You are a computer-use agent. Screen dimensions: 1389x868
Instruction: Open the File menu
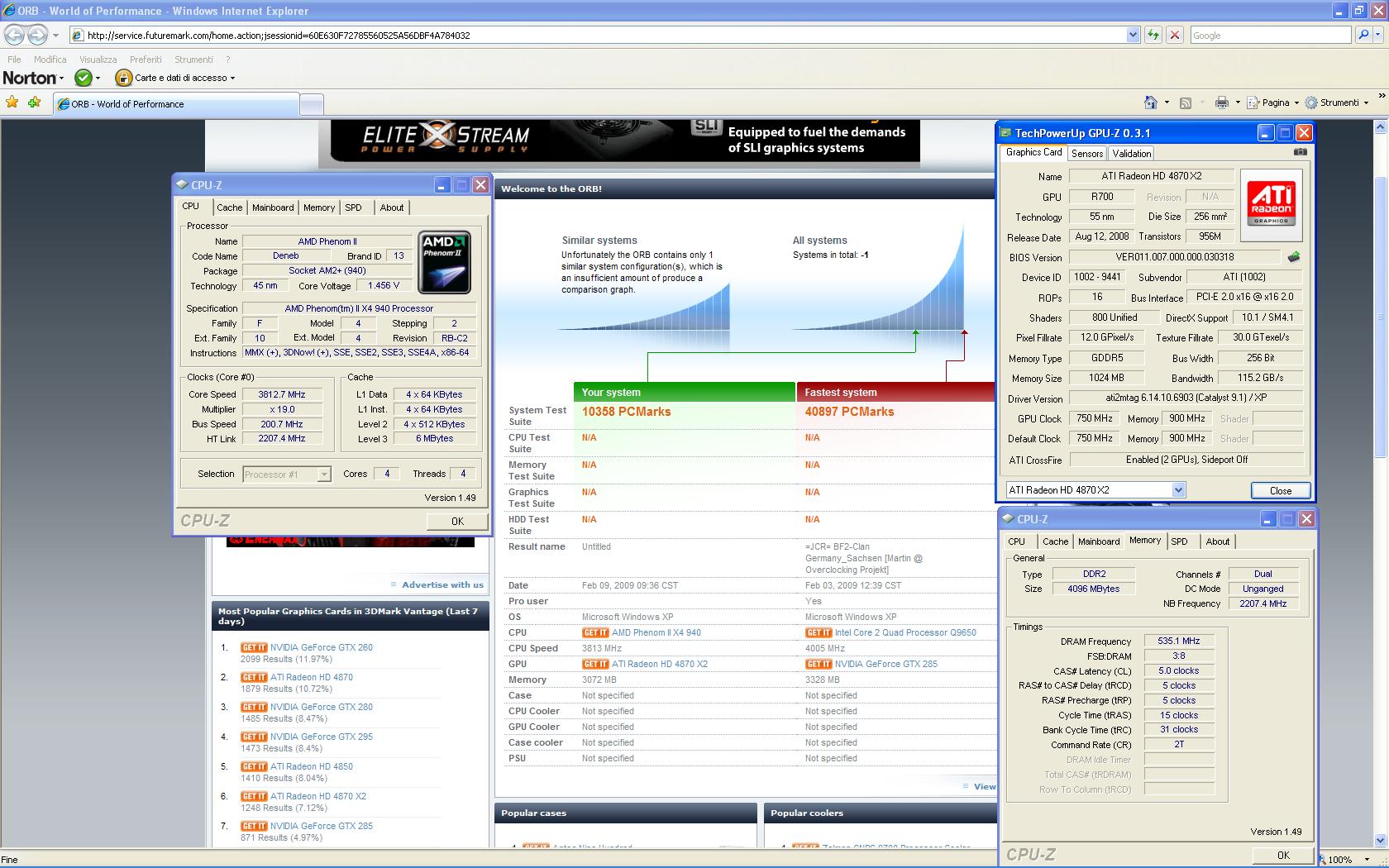[14, 60]
